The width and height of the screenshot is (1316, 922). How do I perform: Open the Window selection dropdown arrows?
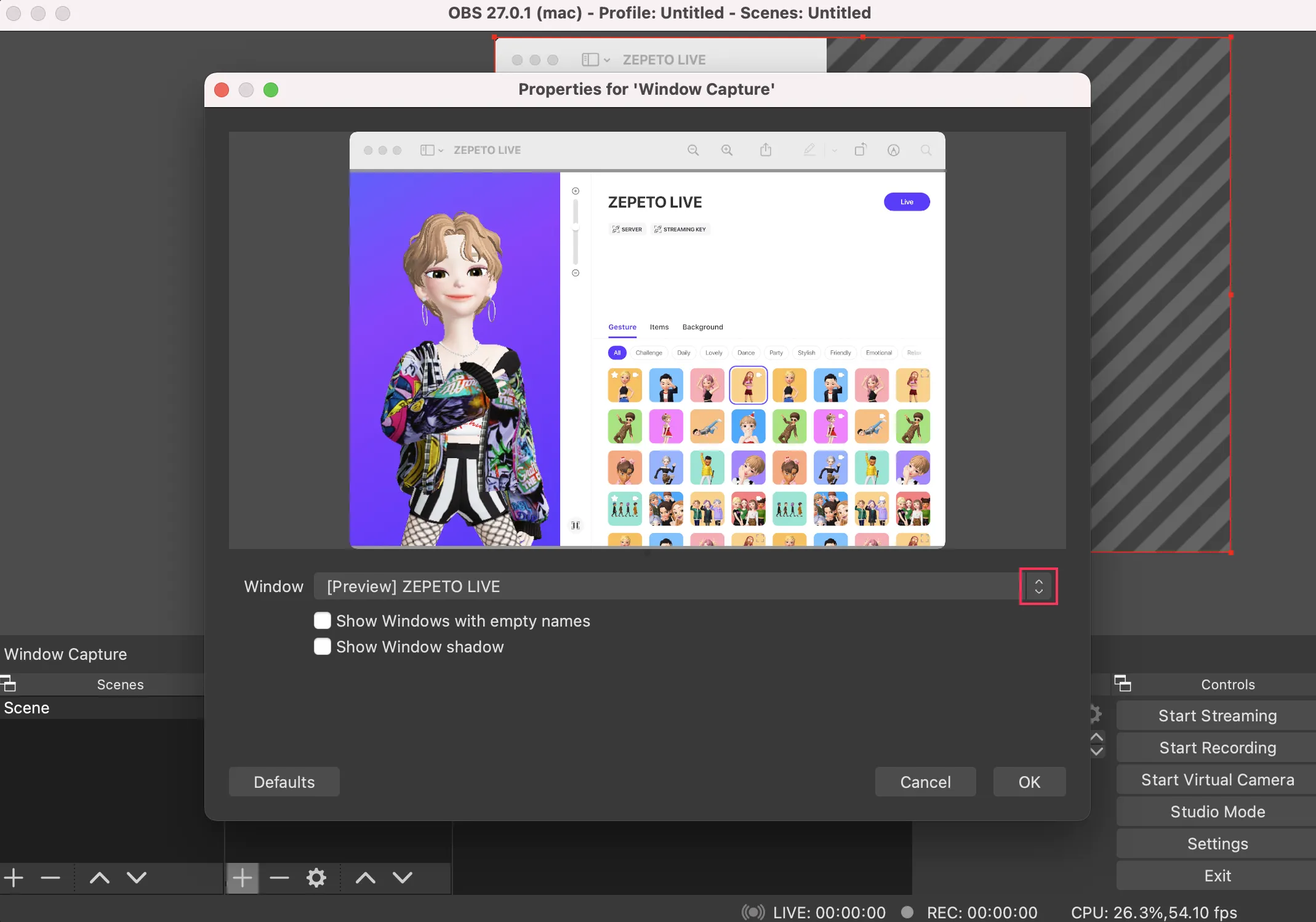pyautogui.click(x=1038, y=586)
